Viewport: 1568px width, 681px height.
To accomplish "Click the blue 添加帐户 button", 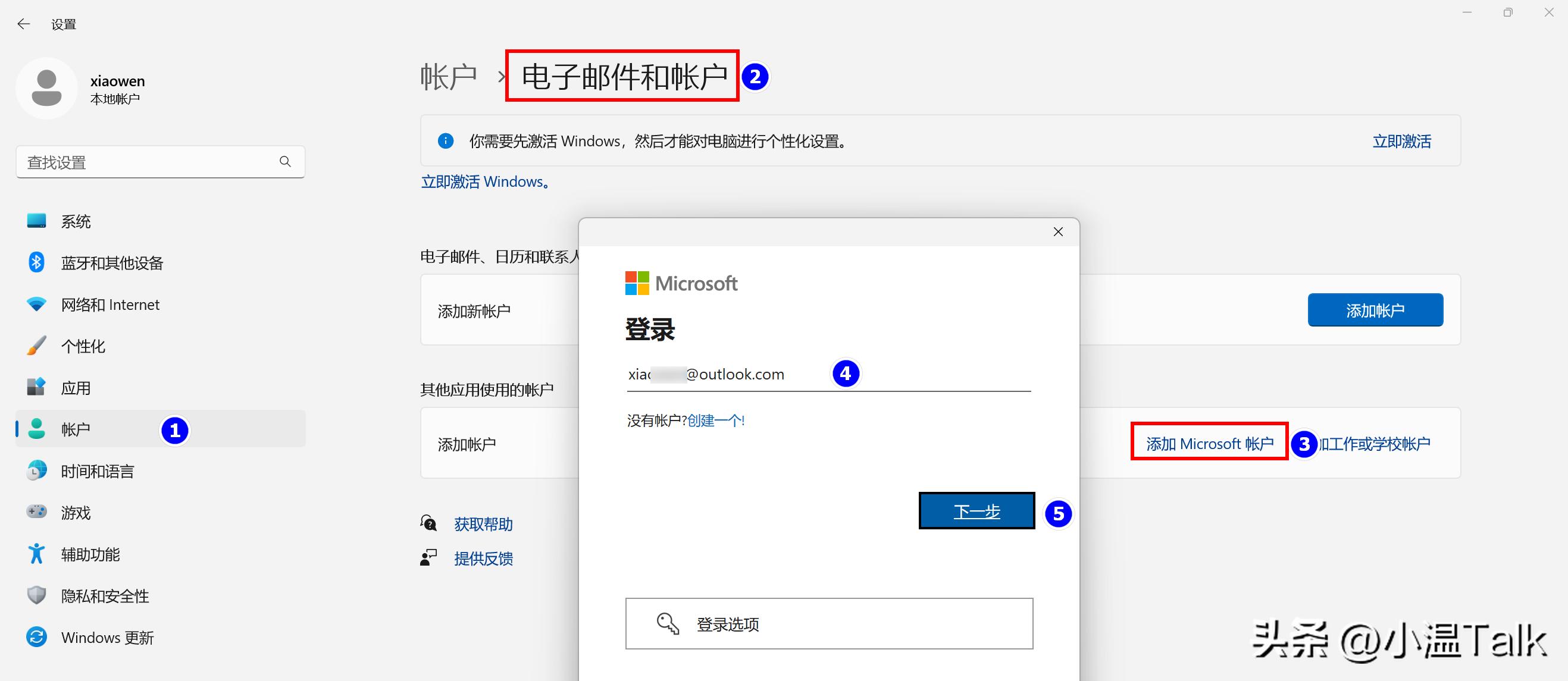I will (x=1375, y=310).
